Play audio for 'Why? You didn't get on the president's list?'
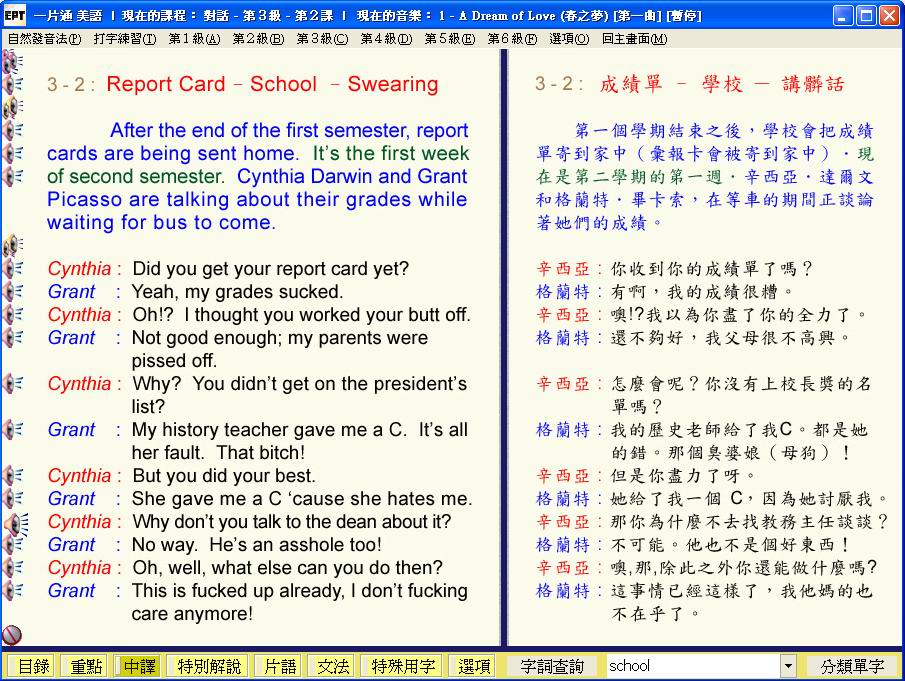 (12, 384)
